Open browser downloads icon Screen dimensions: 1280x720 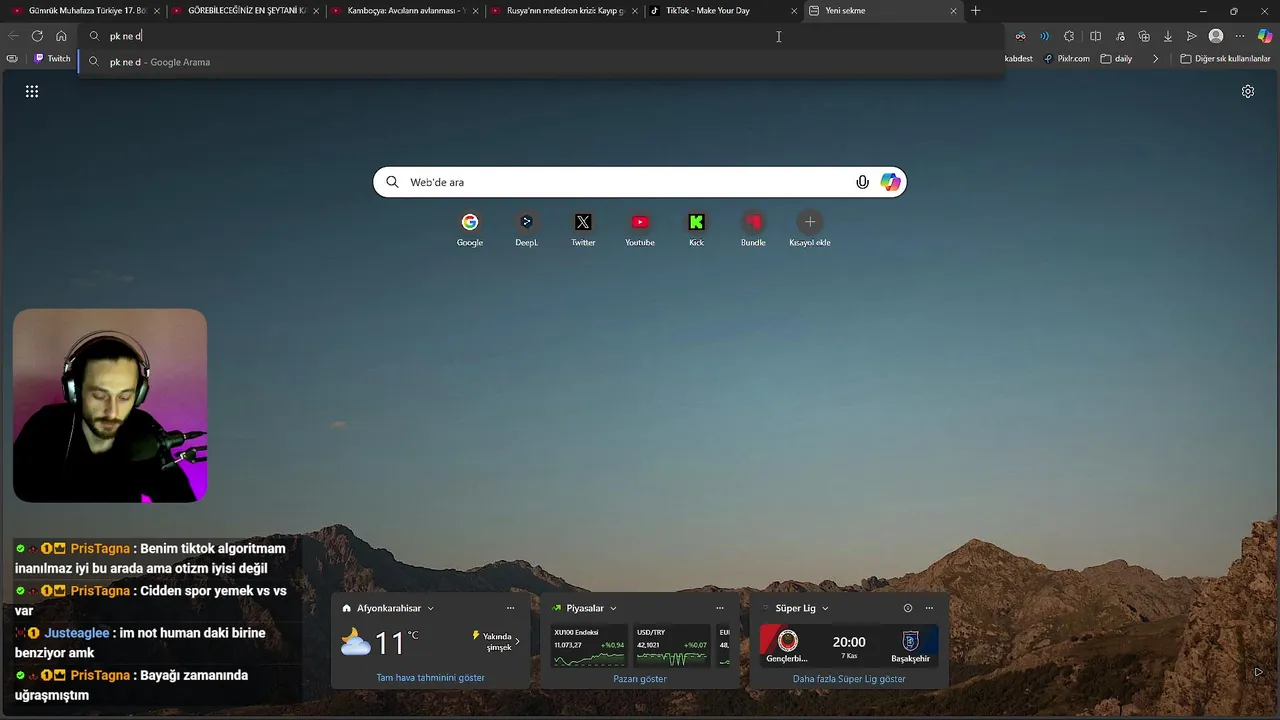[1167, 36]
